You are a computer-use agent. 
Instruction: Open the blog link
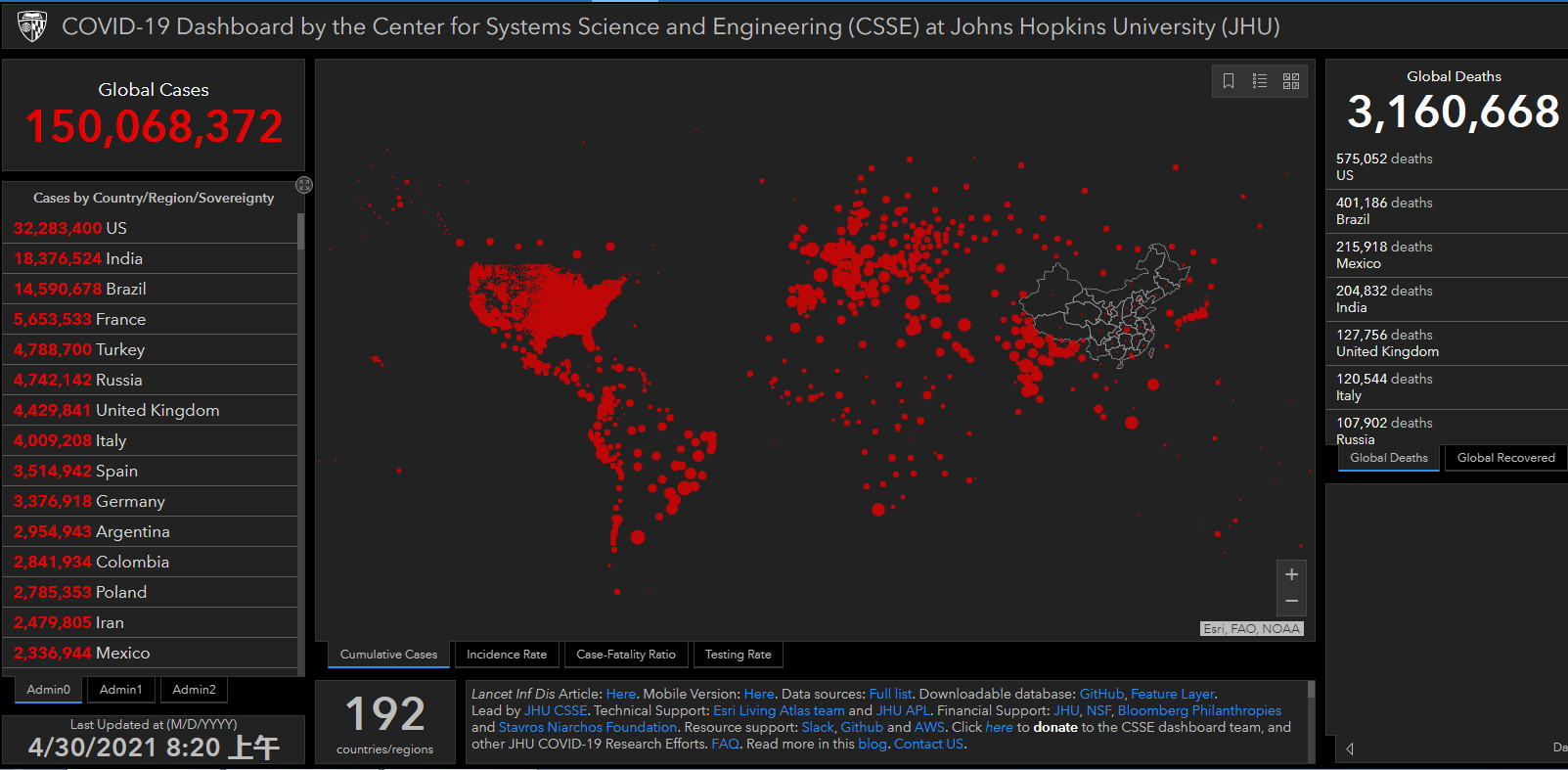872,744
